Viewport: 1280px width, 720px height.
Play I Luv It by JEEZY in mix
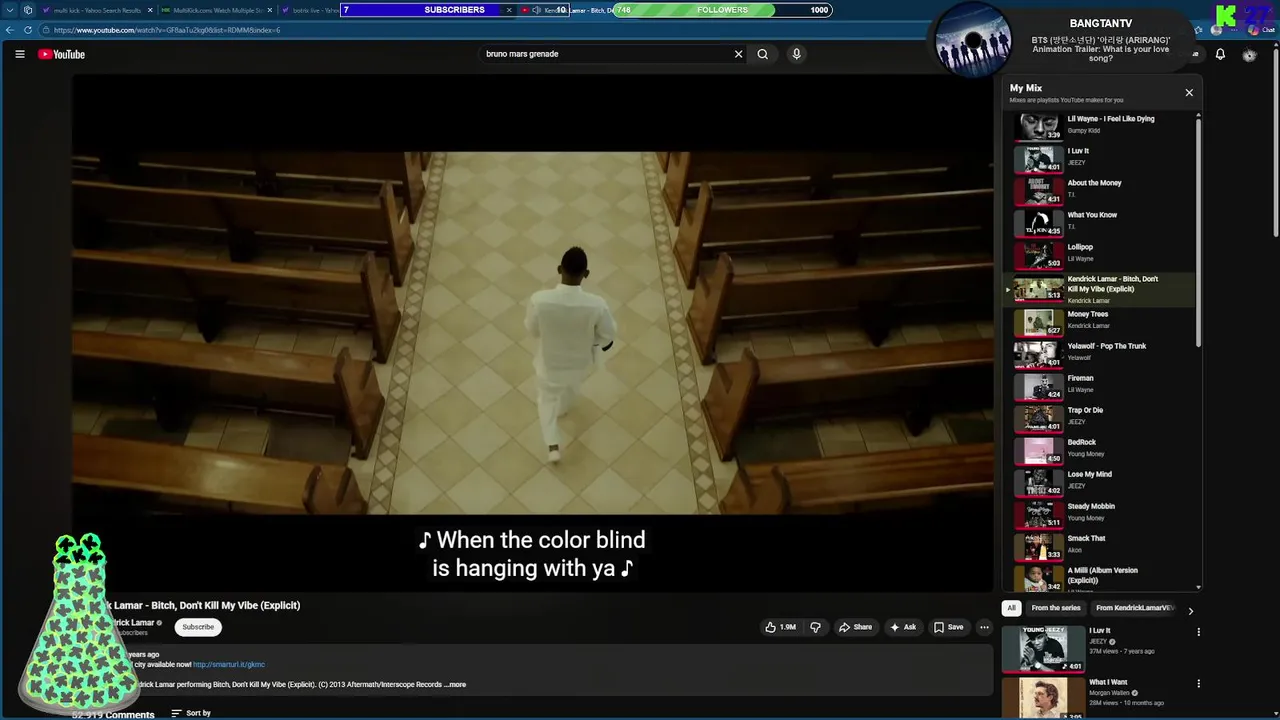click(x=1105, y=157)
